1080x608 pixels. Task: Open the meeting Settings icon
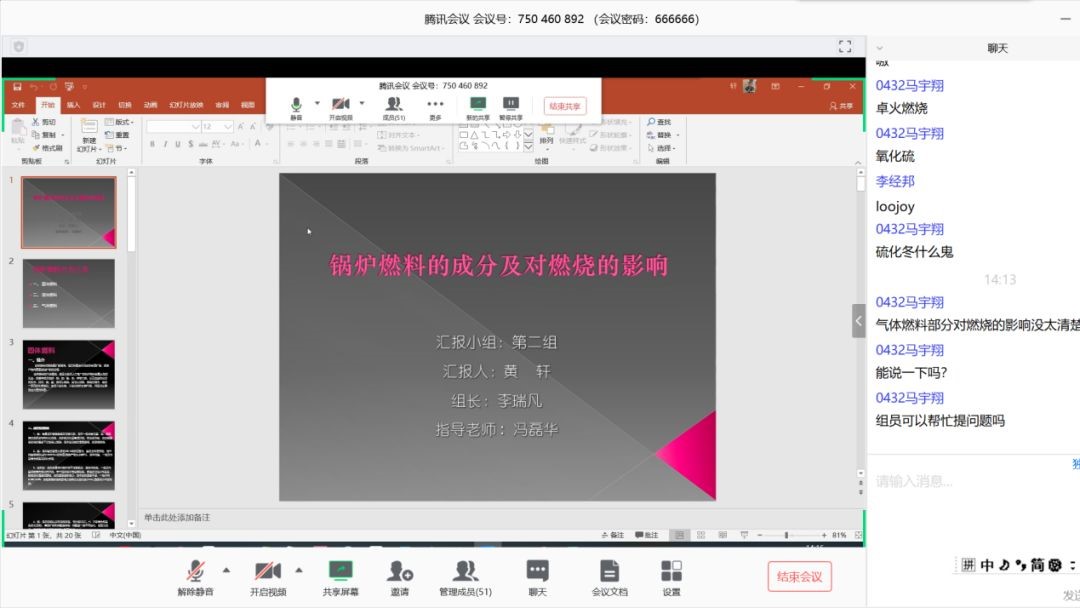point(671,577)
